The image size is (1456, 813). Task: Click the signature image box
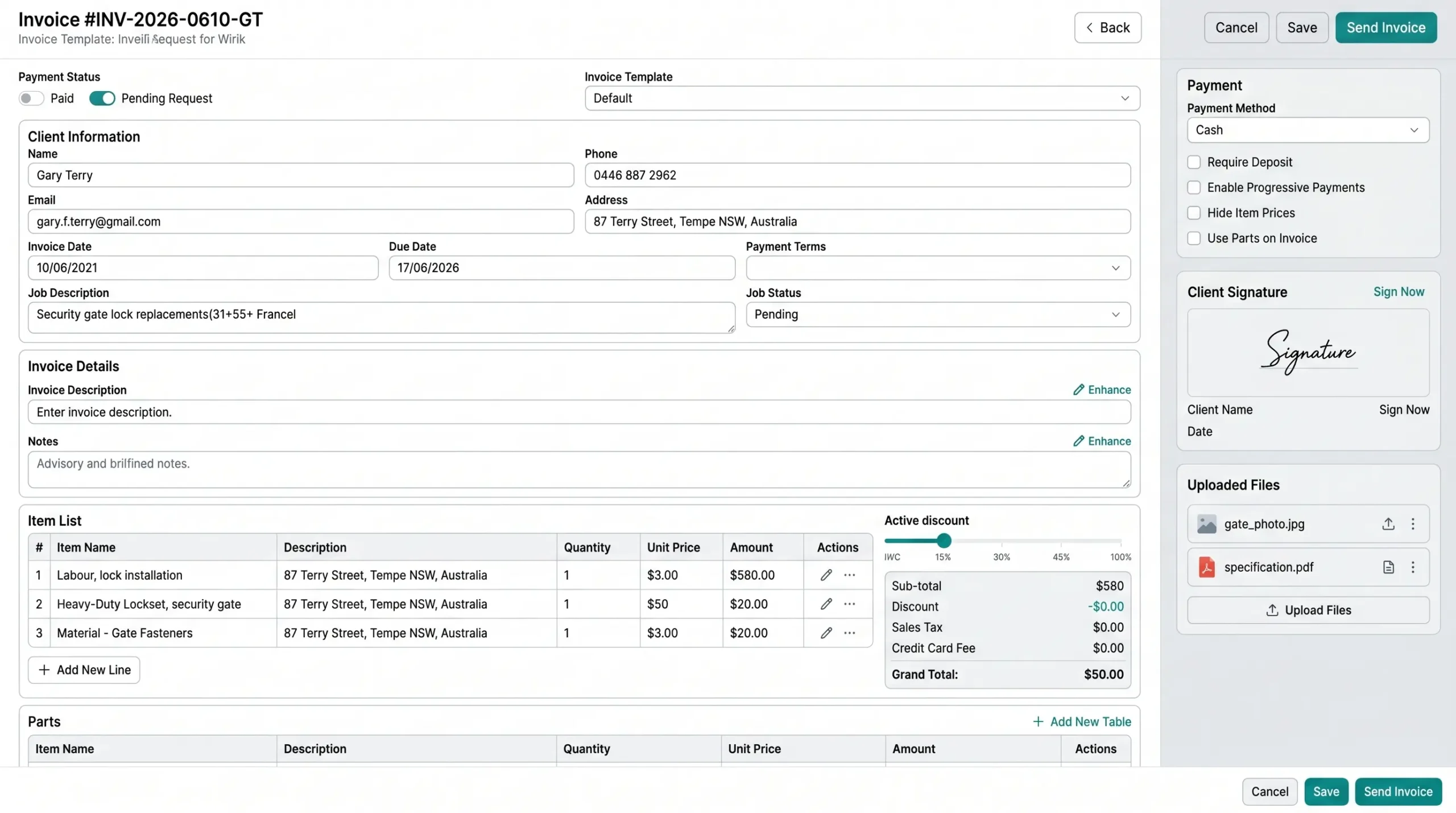1308,353
